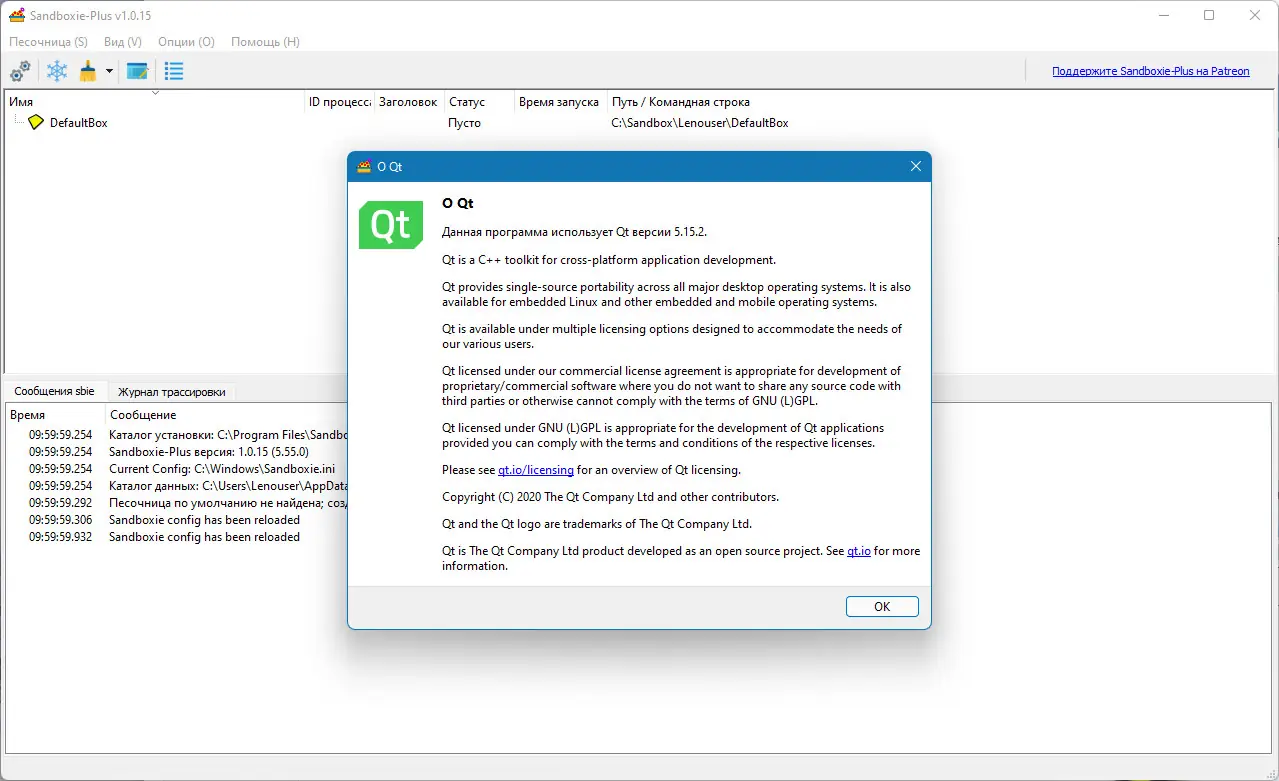Click OK in the Qt dialog

882,607
